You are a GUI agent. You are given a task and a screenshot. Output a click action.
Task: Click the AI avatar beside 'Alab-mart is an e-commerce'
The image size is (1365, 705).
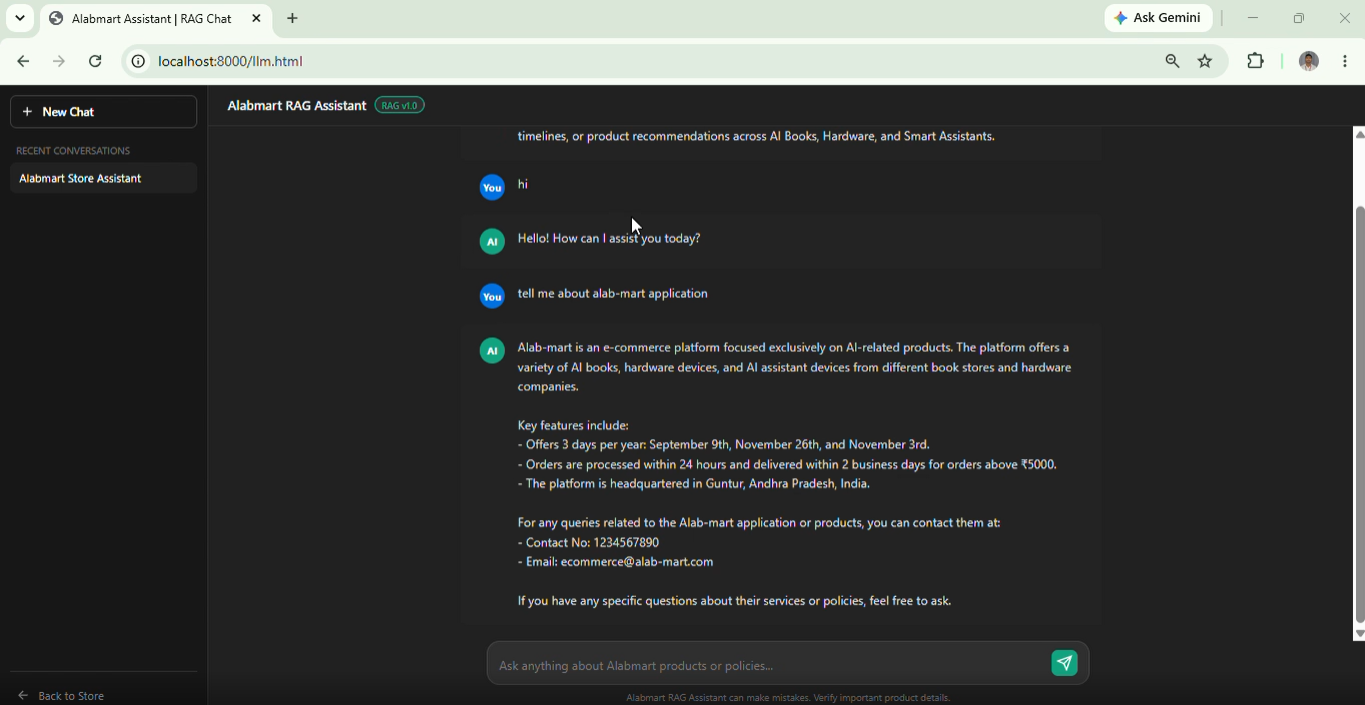pos(492,351)
